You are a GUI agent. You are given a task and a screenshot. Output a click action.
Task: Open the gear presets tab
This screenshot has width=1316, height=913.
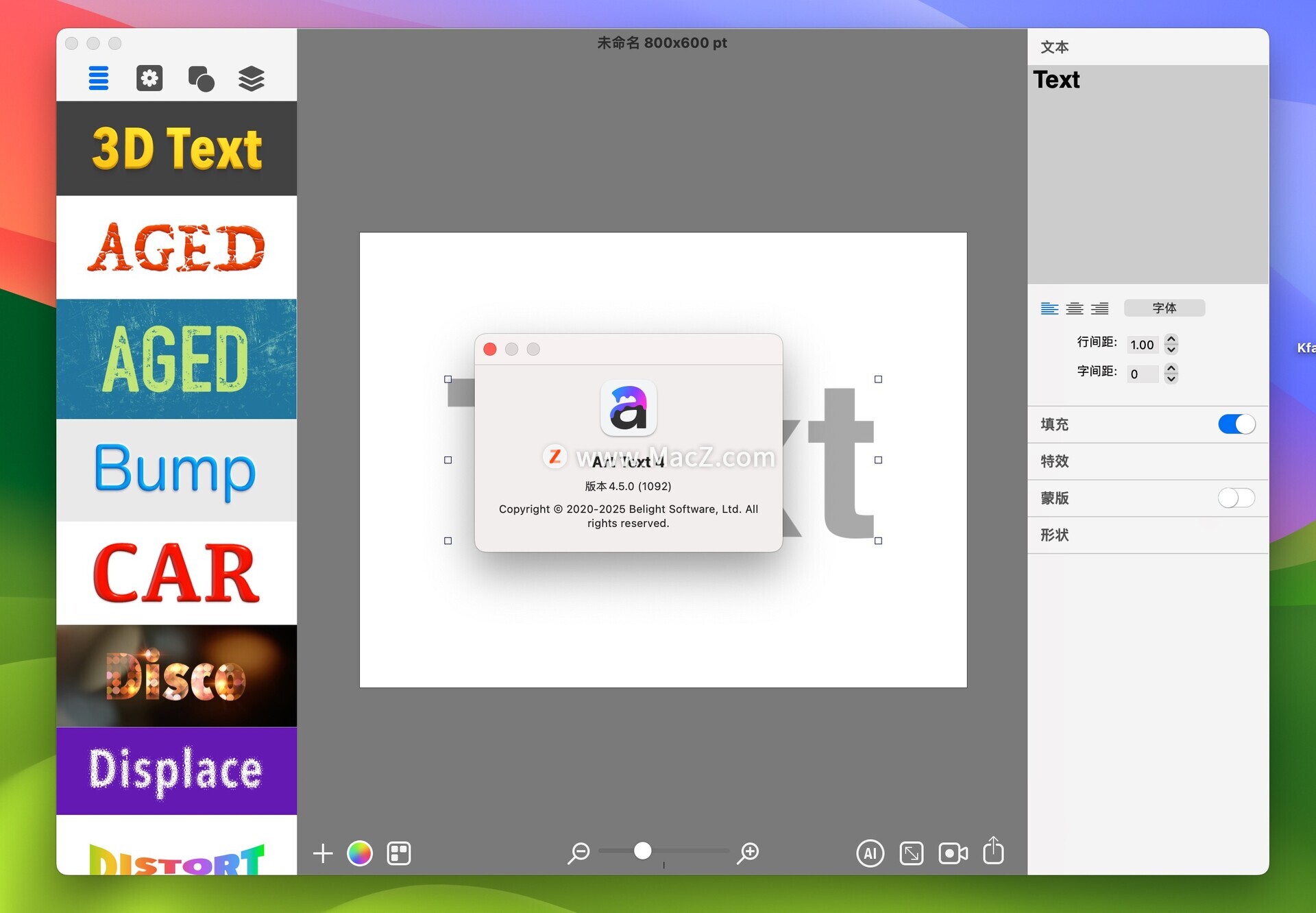(x=149, y=78)
